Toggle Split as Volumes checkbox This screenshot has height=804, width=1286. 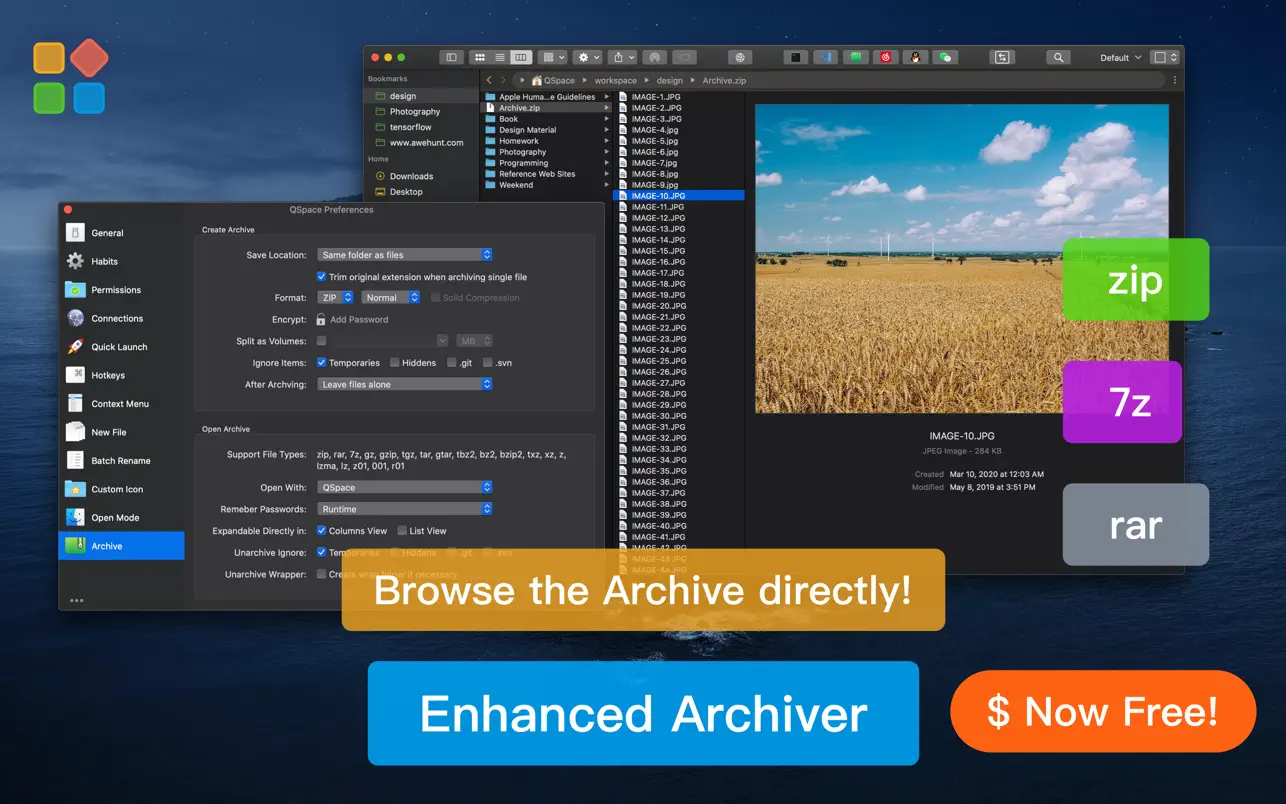coord(322,341)
